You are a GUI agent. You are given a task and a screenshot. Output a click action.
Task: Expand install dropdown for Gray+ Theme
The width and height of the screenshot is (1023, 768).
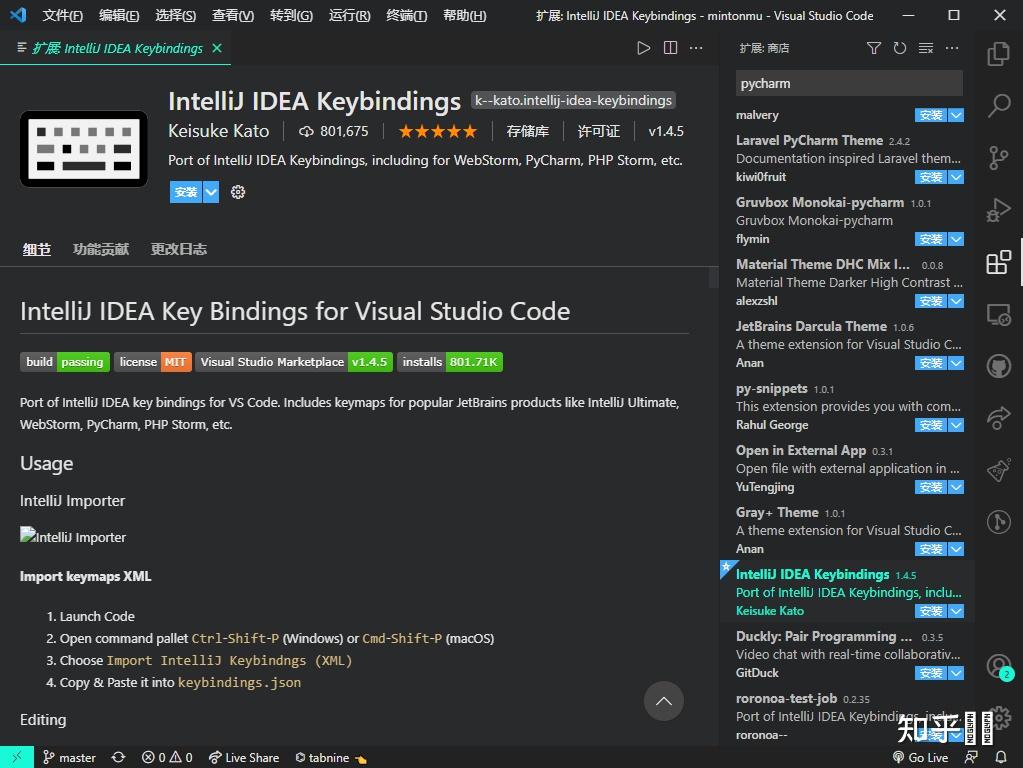[956, 549]
